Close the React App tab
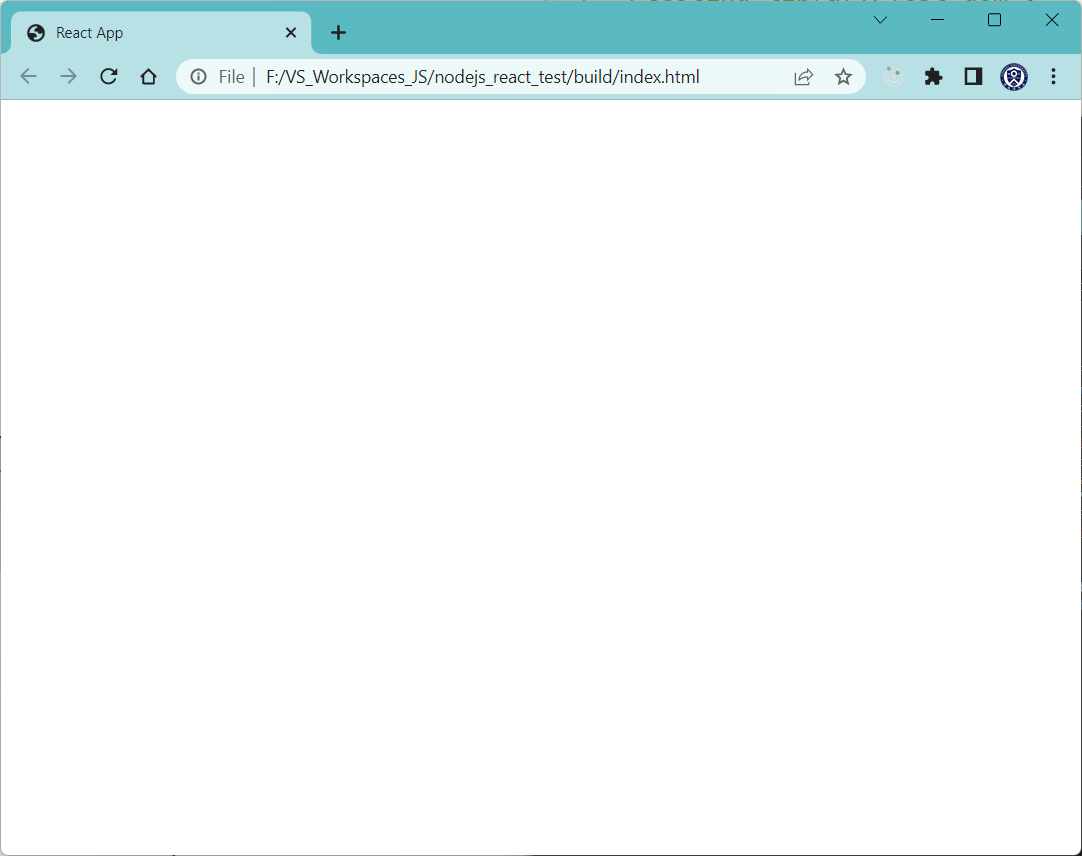Screen dimensions: 1082x856 pyautogui.click(x=291, y=32)
